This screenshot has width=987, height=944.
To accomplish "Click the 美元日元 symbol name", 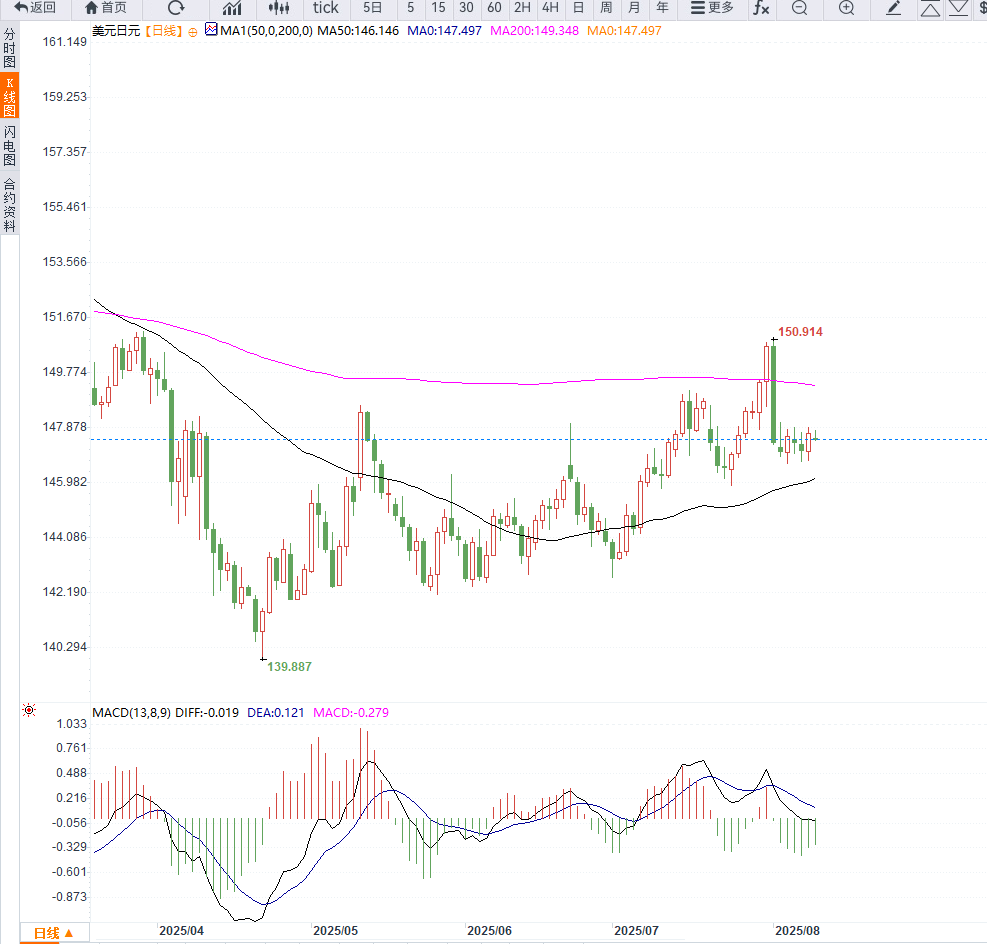I will [x=116, y=31].
